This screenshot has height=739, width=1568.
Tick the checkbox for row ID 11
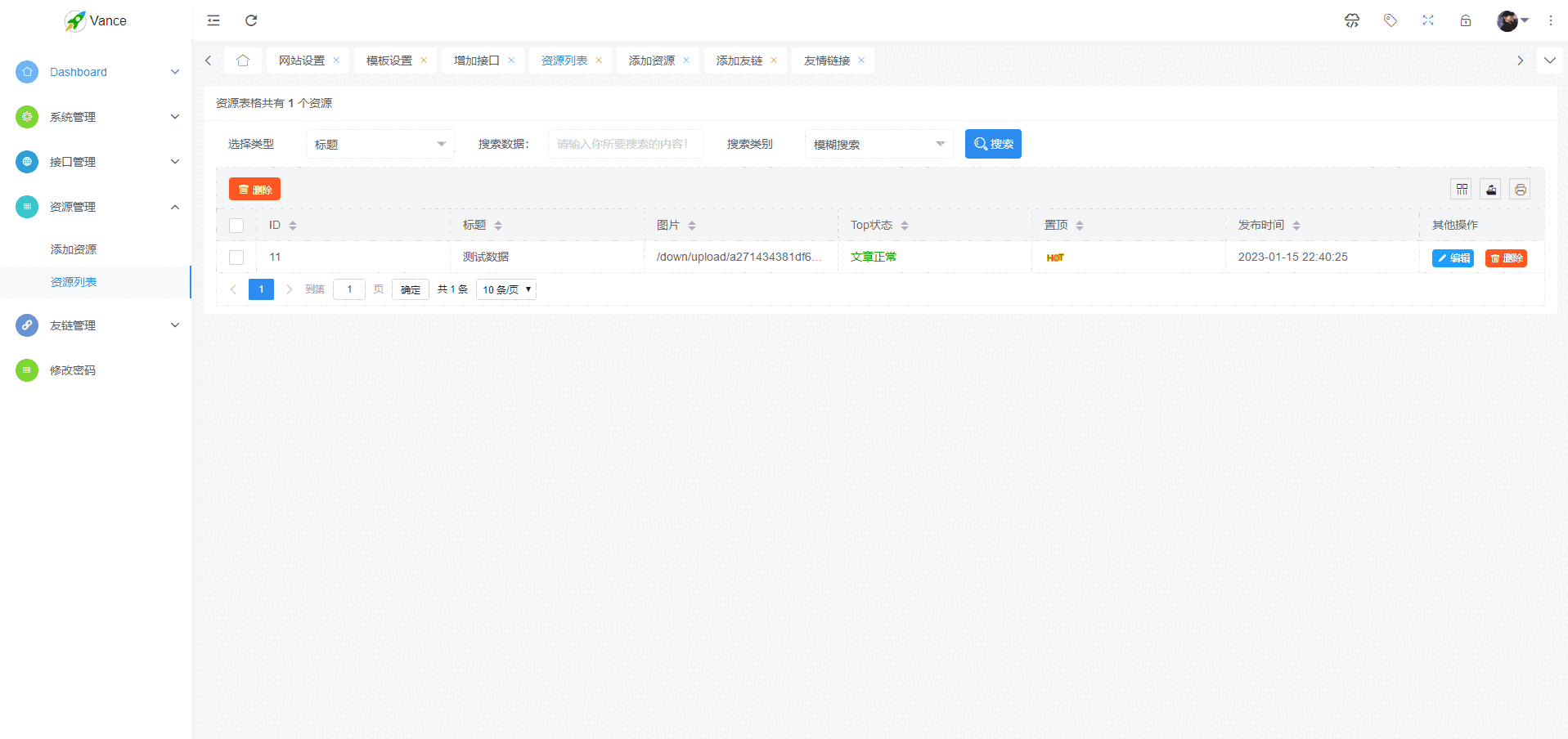236,258
